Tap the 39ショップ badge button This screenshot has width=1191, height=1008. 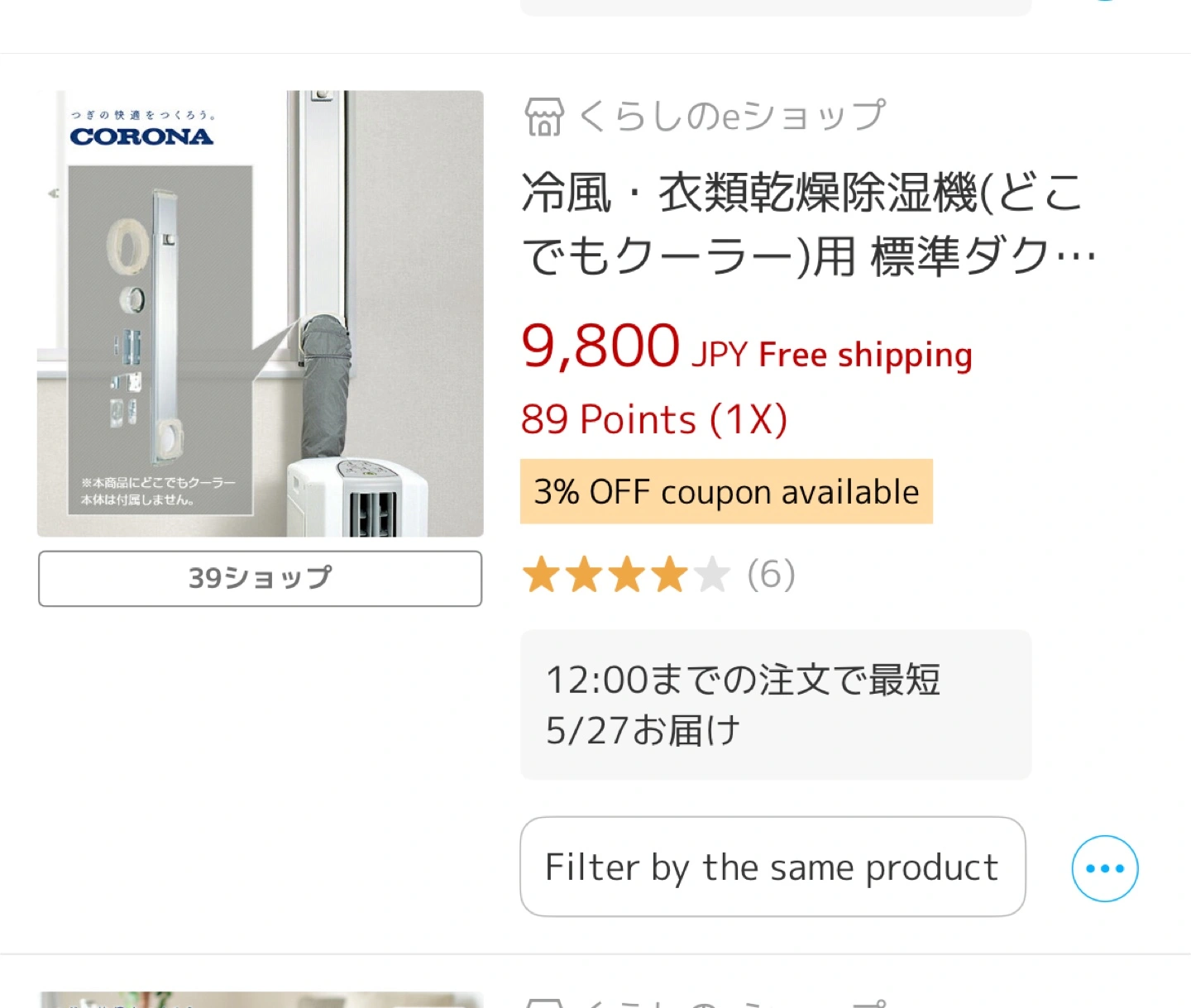pyautogui.click(x=260, y=578)
